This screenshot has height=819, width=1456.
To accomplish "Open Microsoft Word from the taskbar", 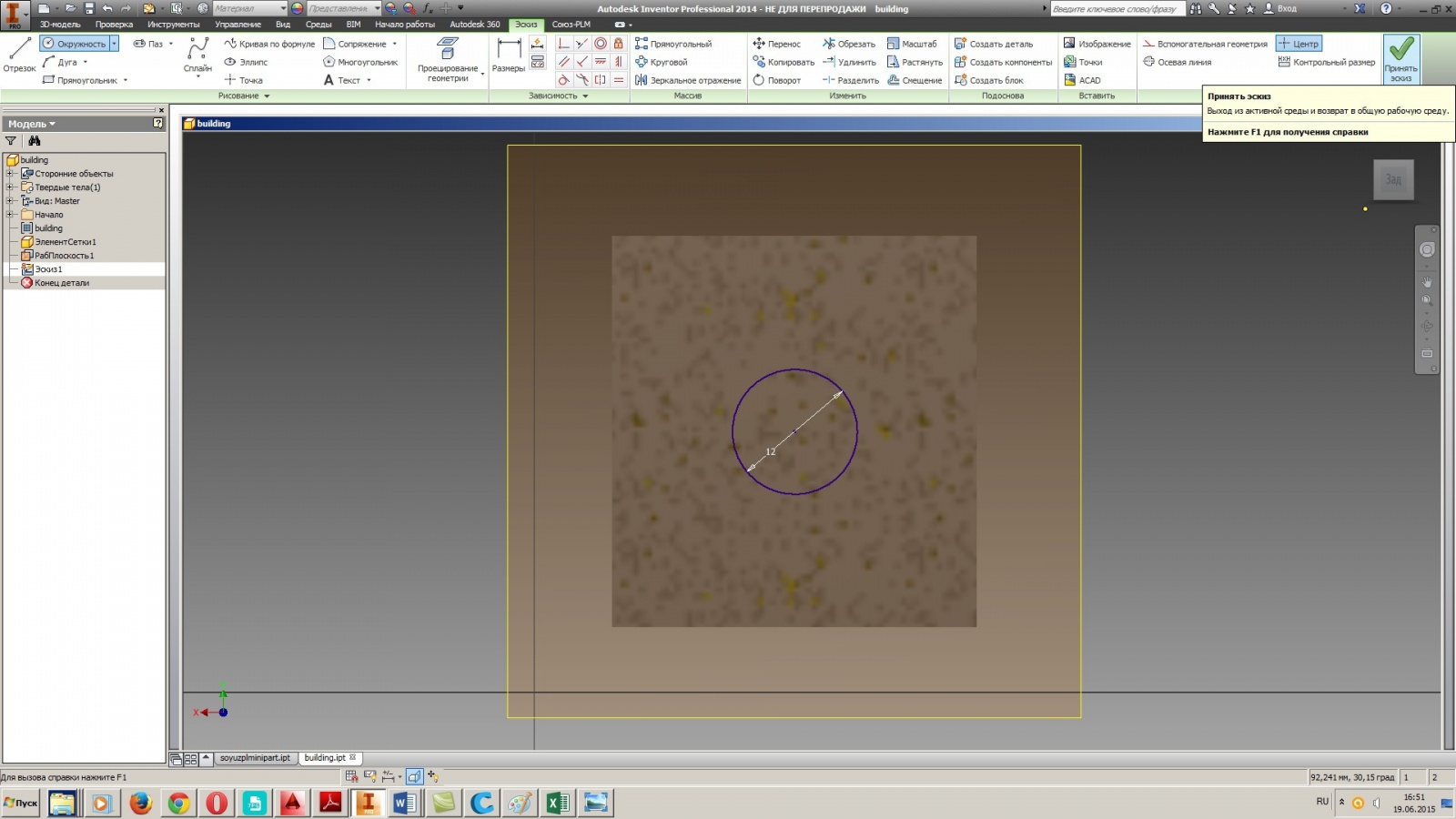I will (405, 803).
